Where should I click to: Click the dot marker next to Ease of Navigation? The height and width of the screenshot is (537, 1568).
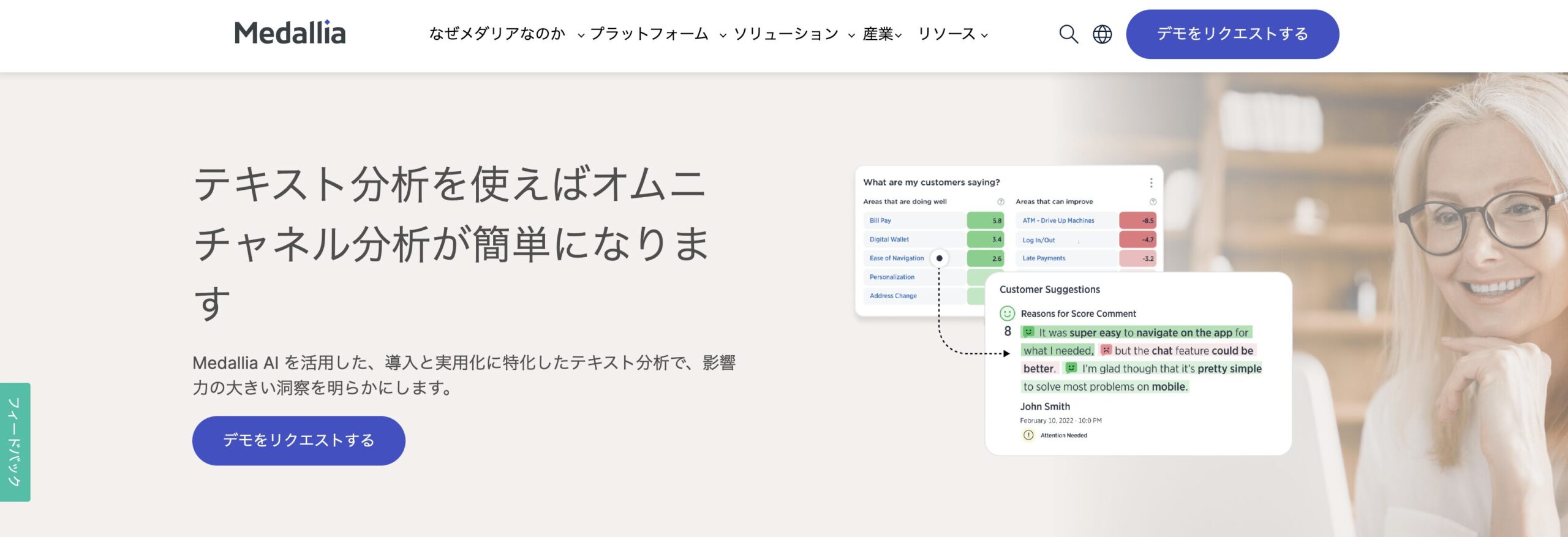pyautogui.click(x=939, y=258)
